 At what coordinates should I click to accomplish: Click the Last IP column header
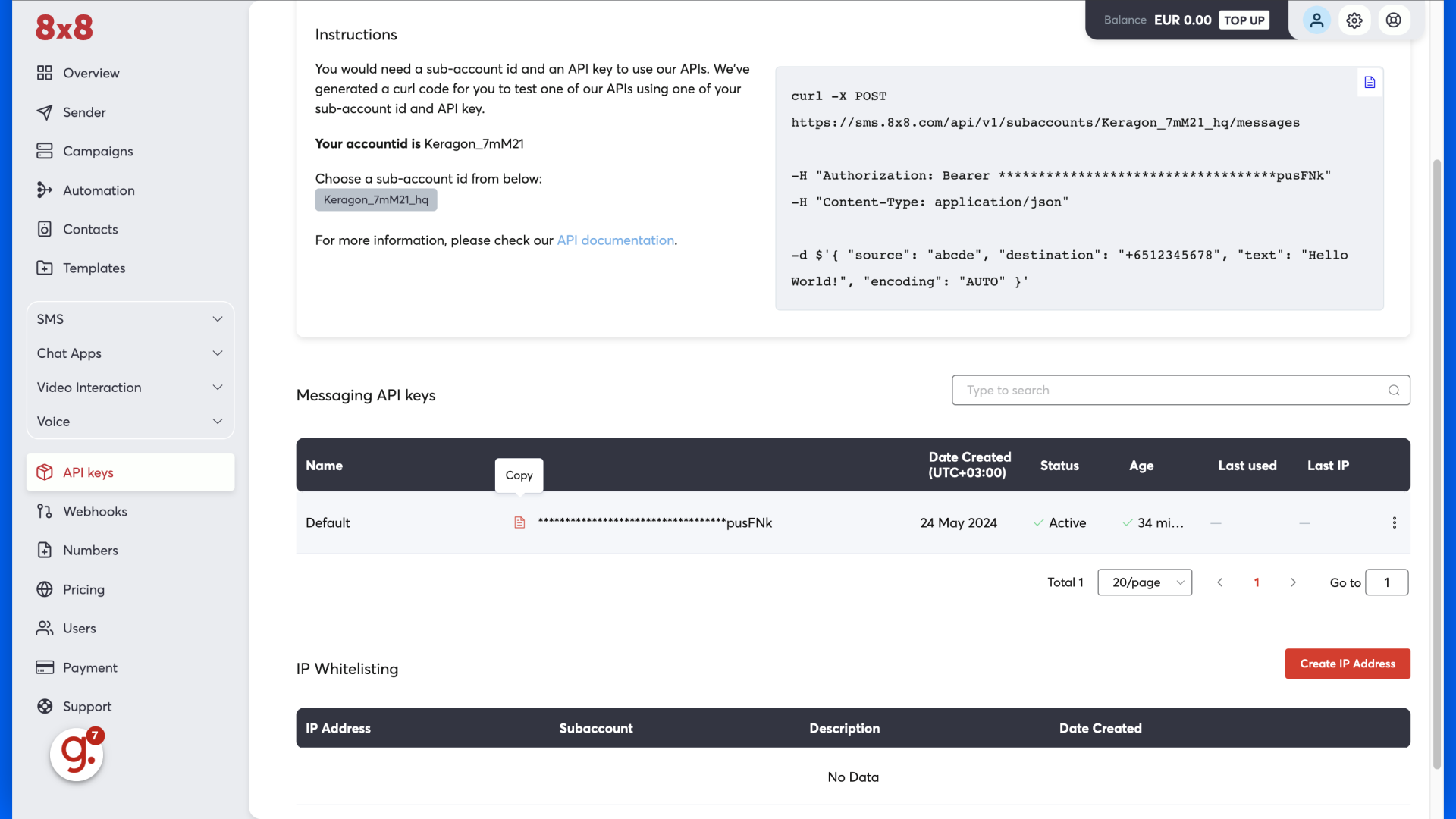pos(1328,466)
